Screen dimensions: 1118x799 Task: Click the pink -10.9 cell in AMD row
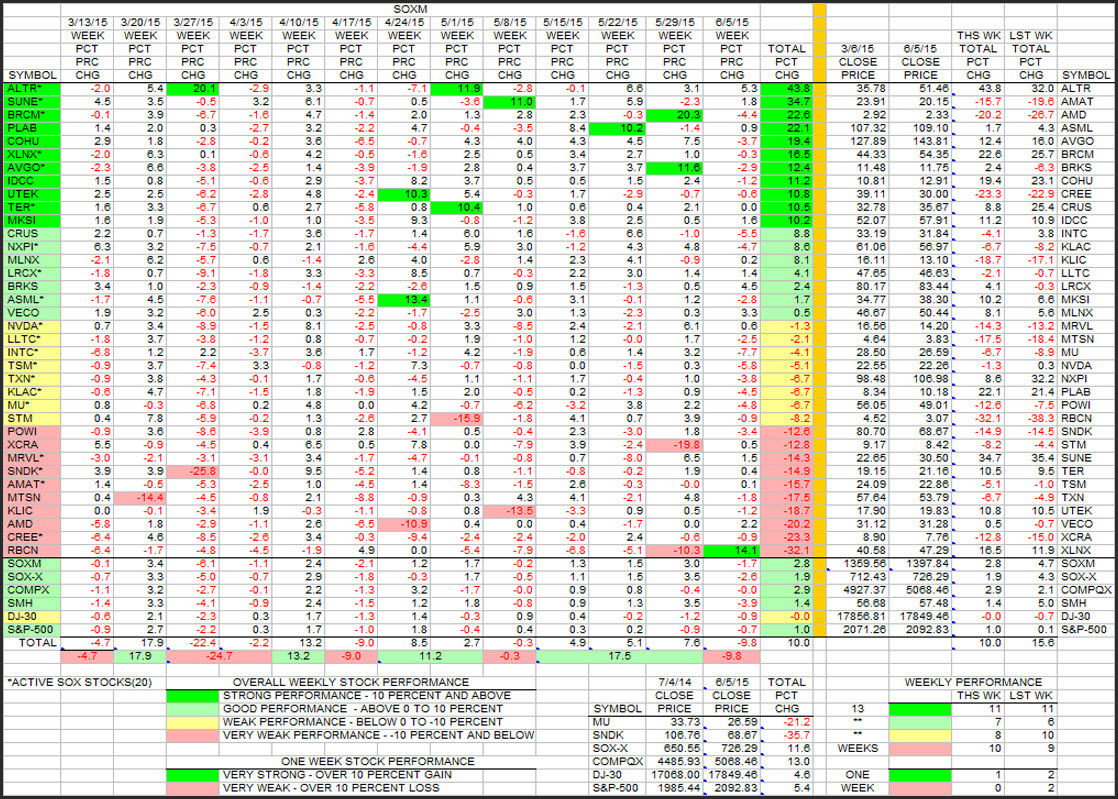click(x=404, y=524)
